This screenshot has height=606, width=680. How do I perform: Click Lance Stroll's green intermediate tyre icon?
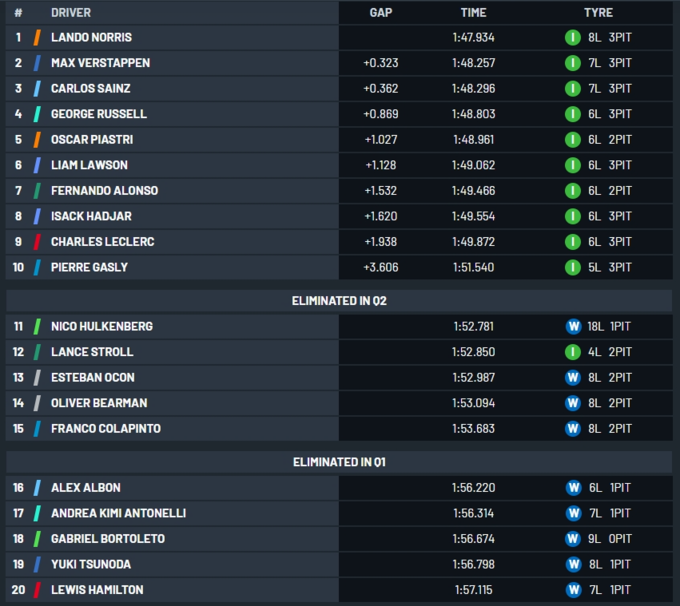[573, 352]
